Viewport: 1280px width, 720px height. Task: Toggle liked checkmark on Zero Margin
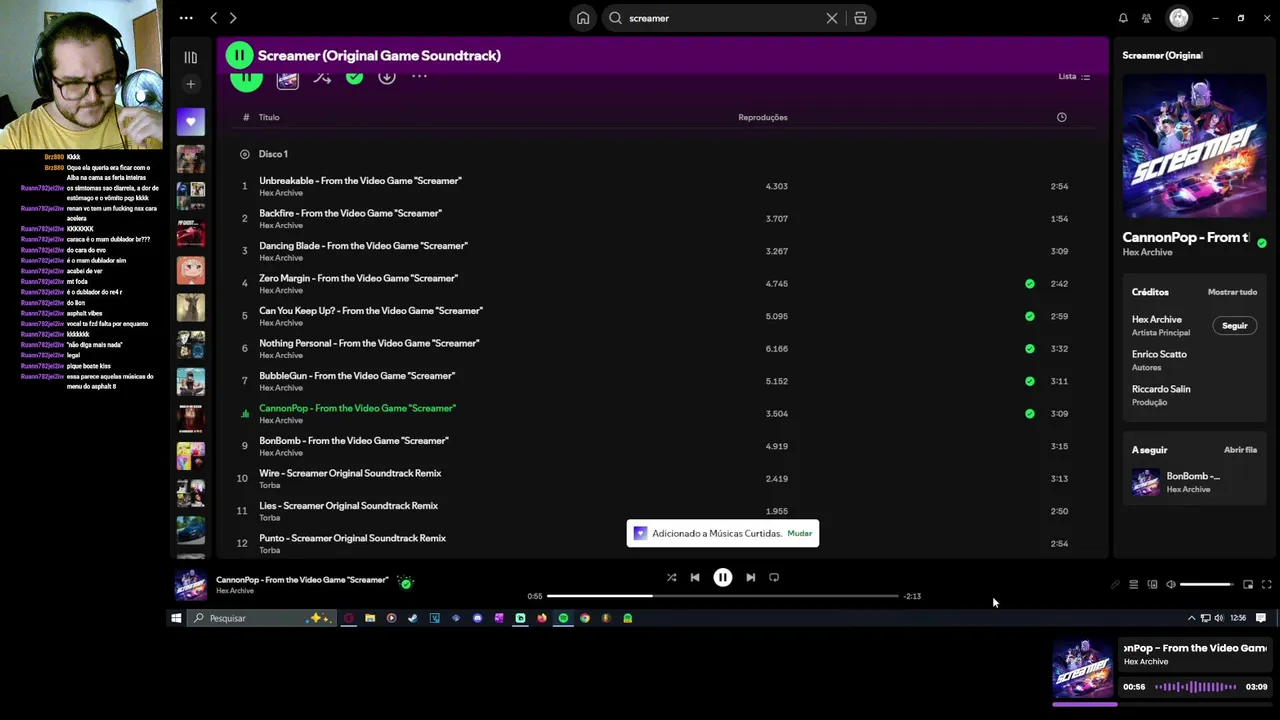click(x=1030, y=284)
